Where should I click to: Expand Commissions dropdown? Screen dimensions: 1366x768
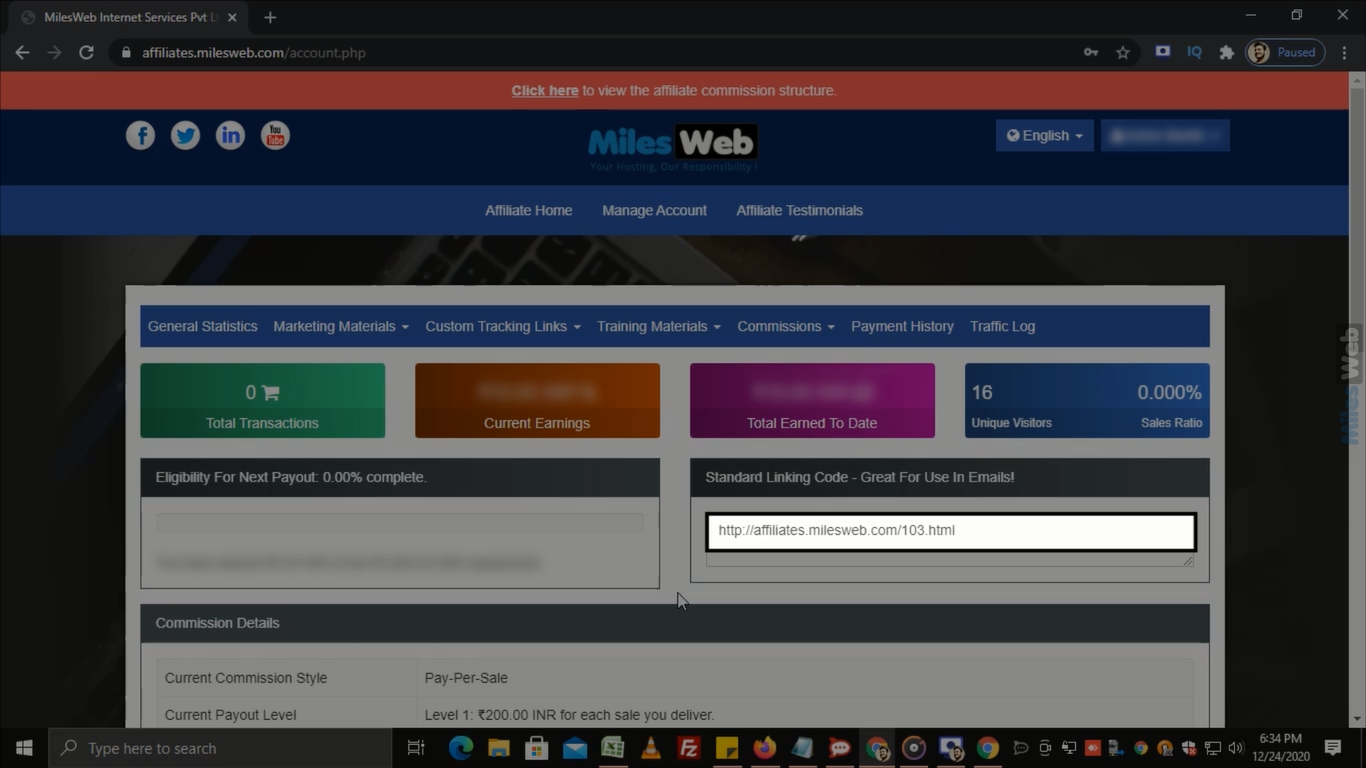(786, 326)
